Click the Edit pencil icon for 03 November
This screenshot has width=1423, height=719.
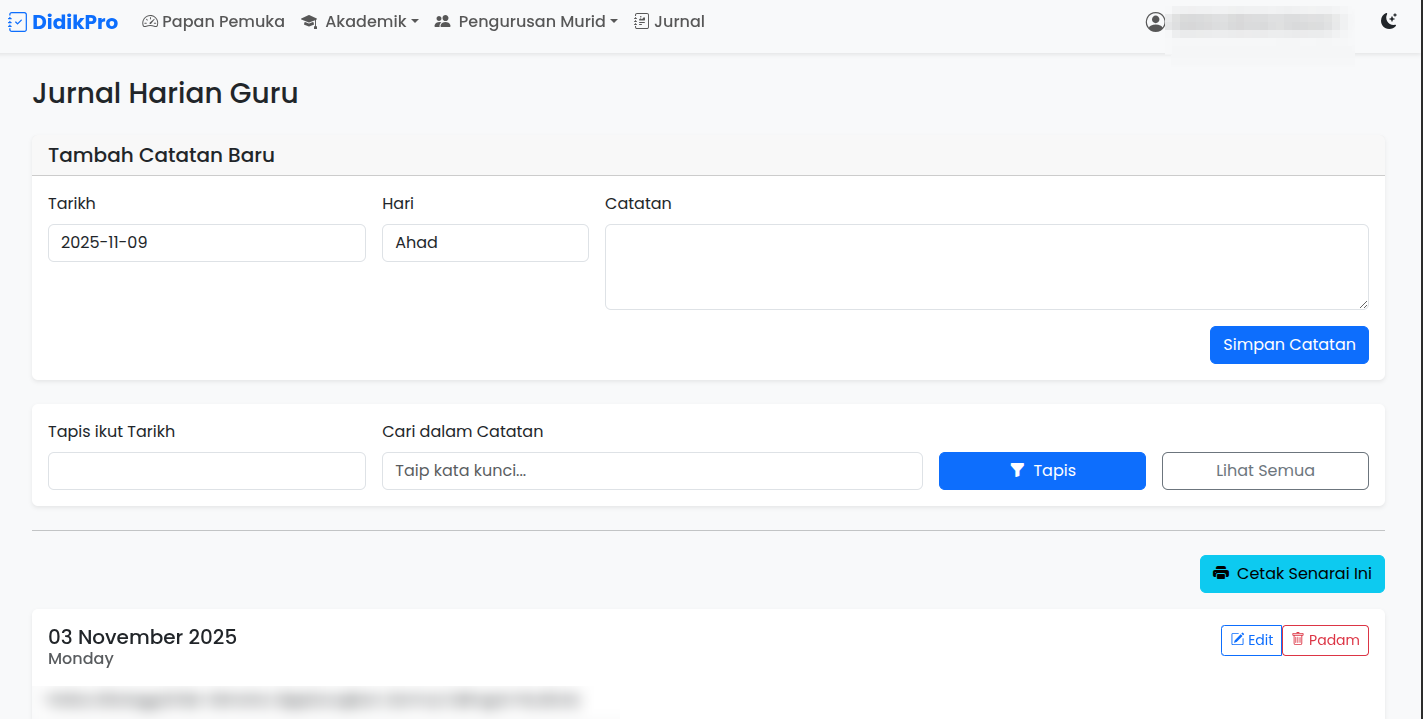point(1237,640)
